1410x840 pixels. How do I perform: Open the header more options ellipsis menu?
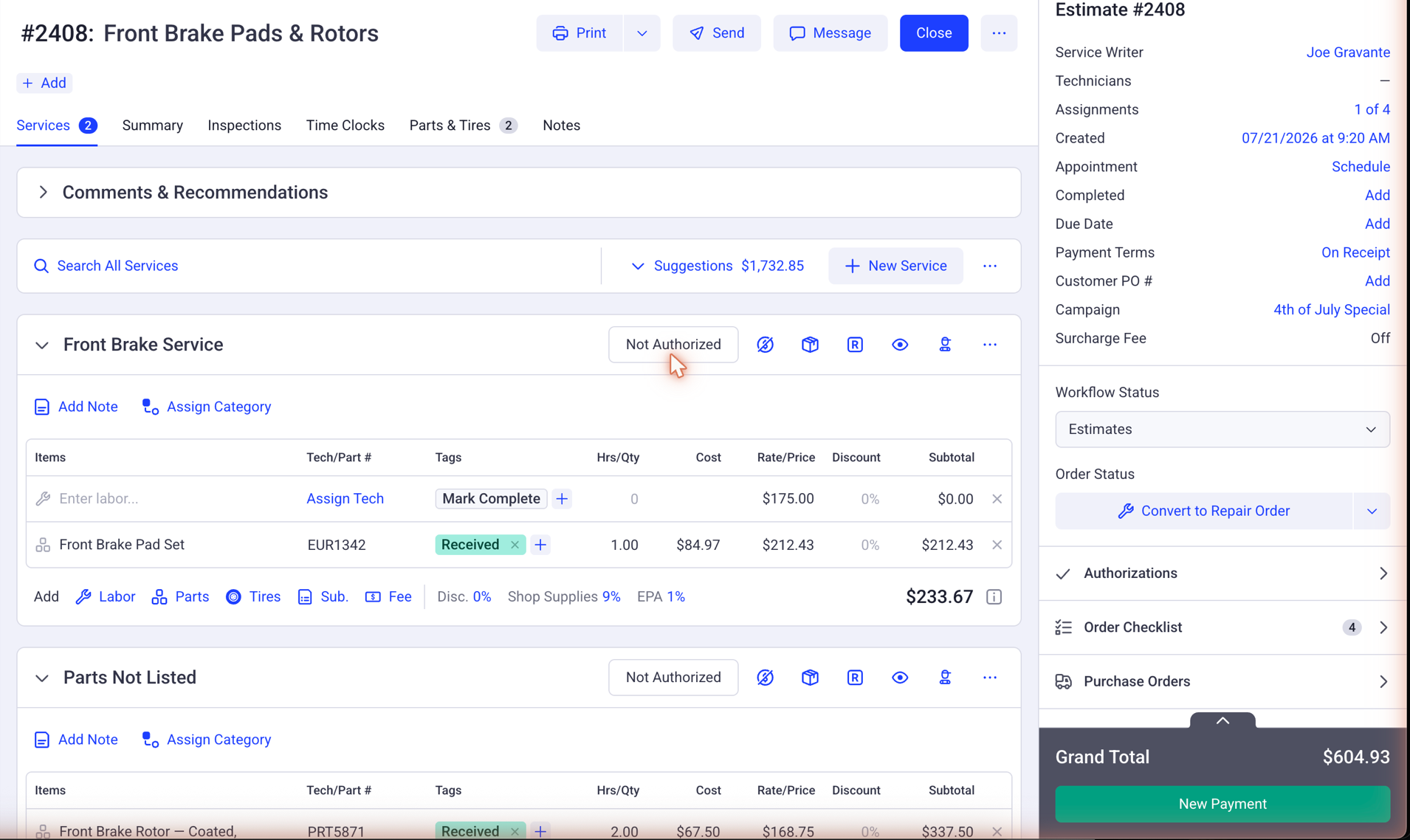(x=999, y=33)
